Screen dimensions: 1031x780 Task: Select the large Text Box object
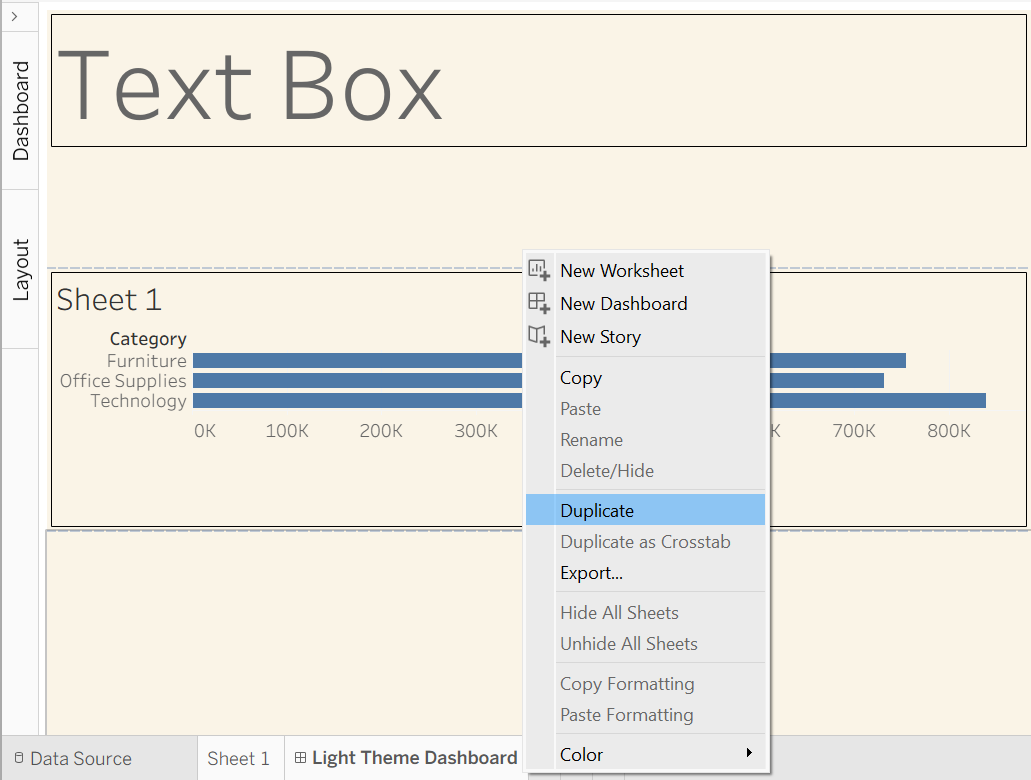[250, 83]
